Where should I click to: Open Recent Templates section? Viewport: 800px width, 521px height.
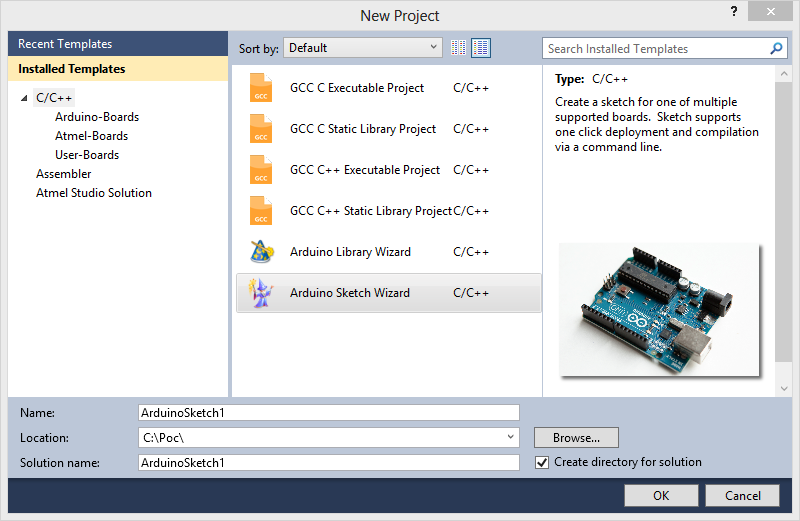click(118, 44)
